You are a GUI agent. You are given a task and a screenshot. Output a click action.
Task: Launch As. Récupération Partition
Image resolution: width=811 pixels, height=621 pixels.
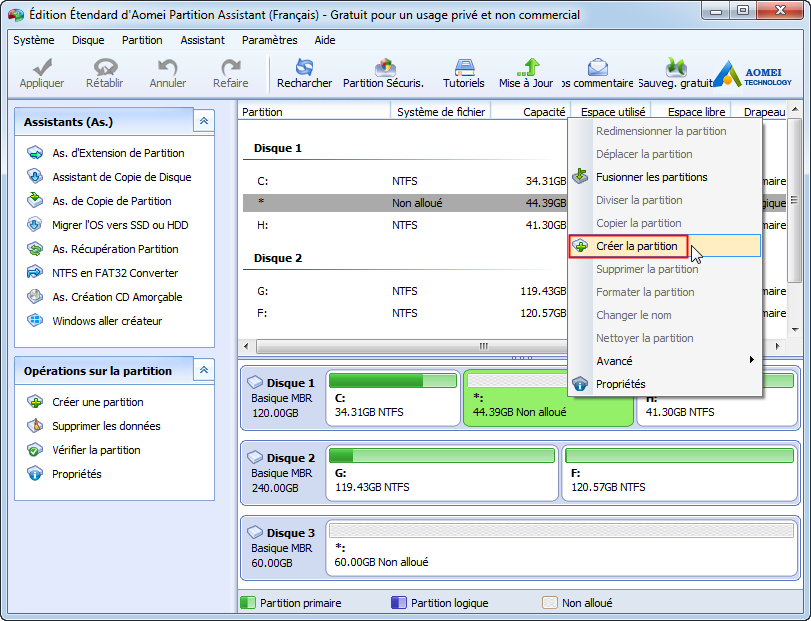115,249
